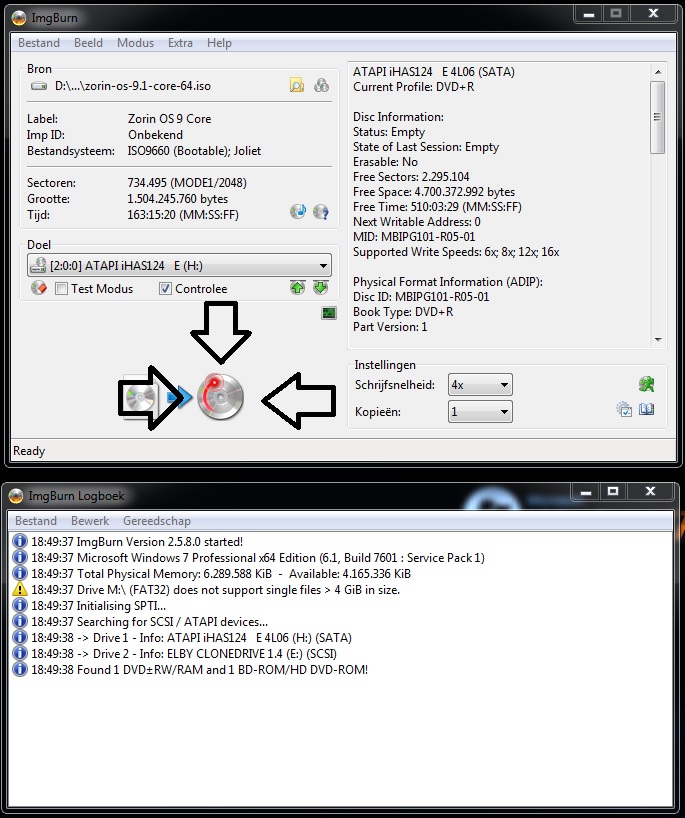
Task: Open the Gereedschap menu in Logboek
Action: (x=157, y=521)
